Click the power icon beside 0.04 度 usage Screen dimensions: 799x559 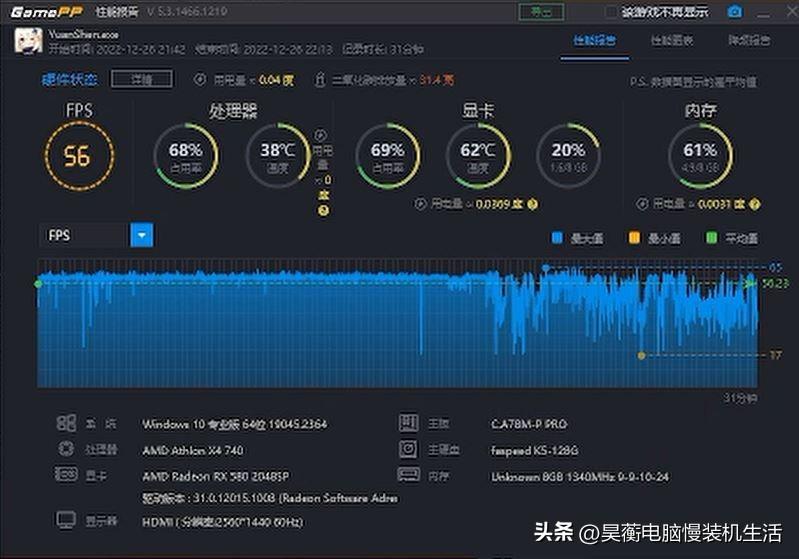[200, 79]
